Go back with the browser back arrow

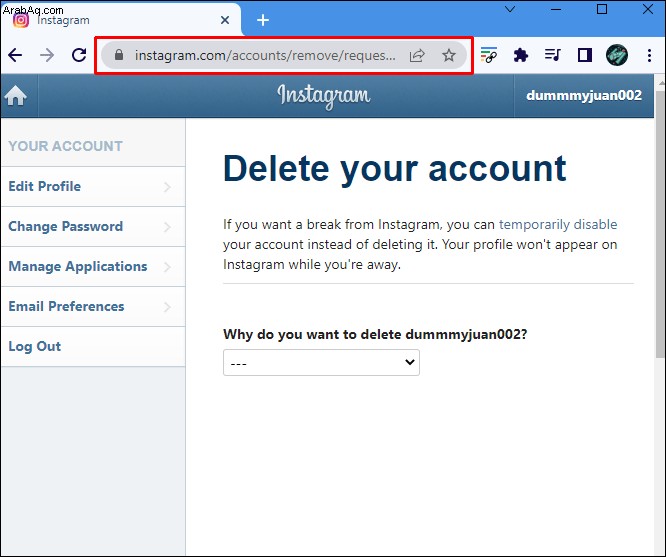pos(15,55)
